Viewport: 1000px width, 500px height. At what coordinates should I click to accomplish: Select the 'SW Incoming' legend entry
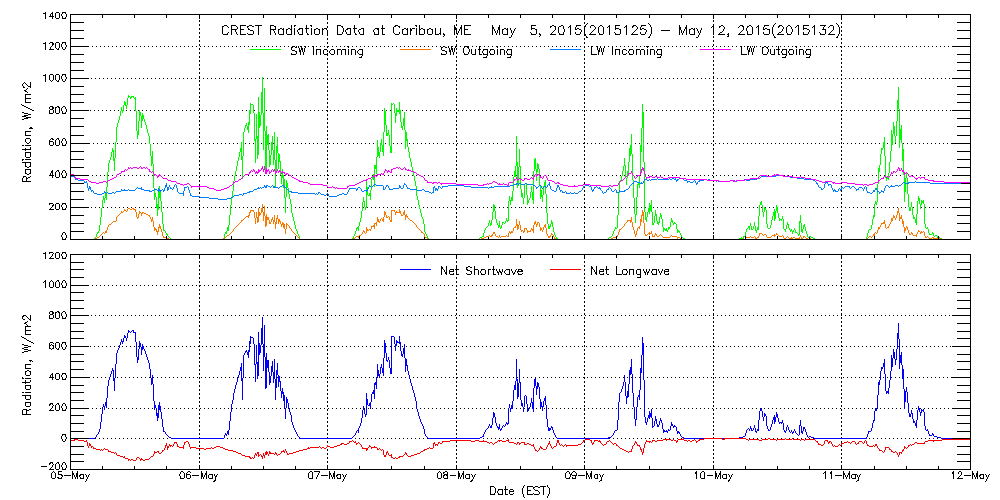327,51
